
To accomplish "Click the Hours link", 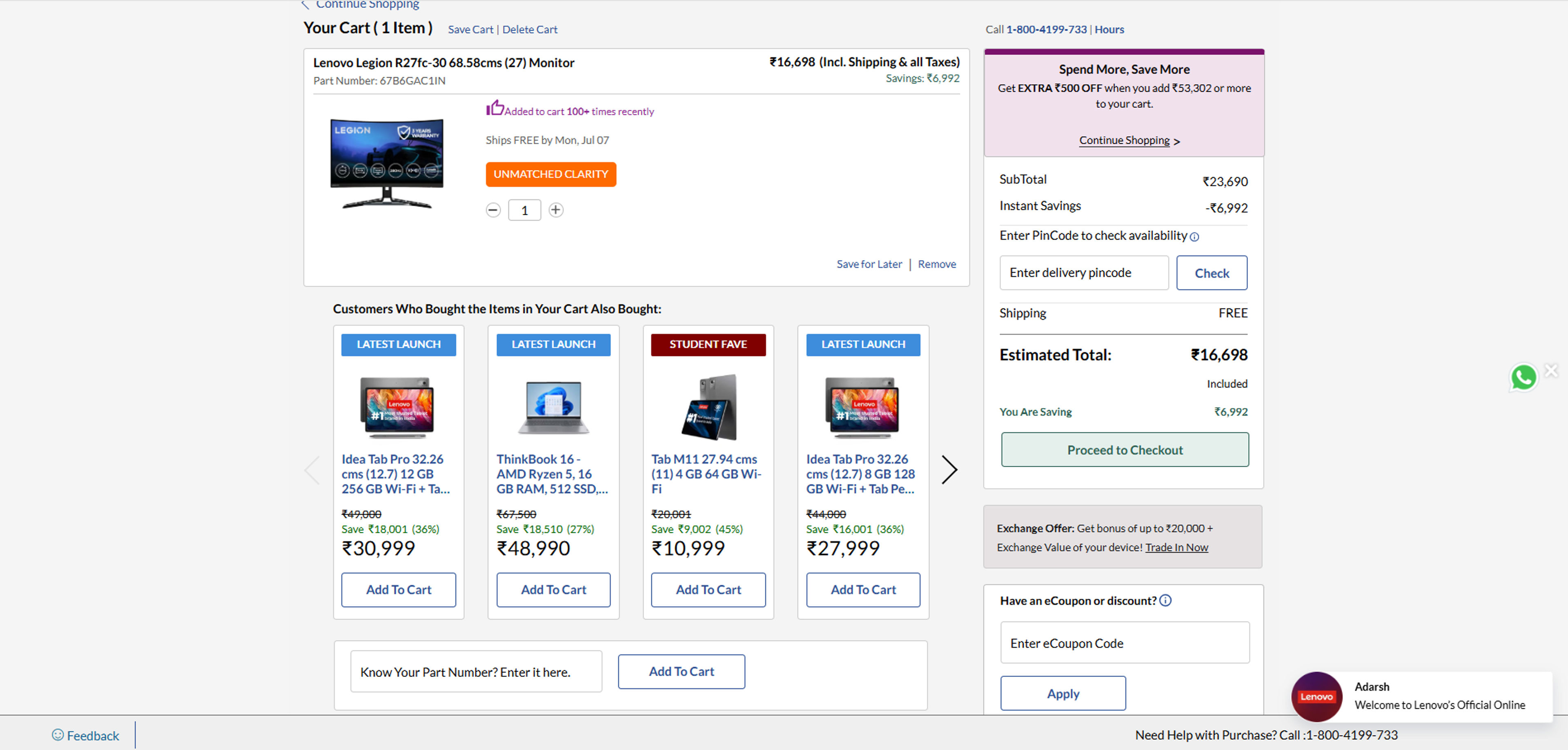I will click(1109, 29).
